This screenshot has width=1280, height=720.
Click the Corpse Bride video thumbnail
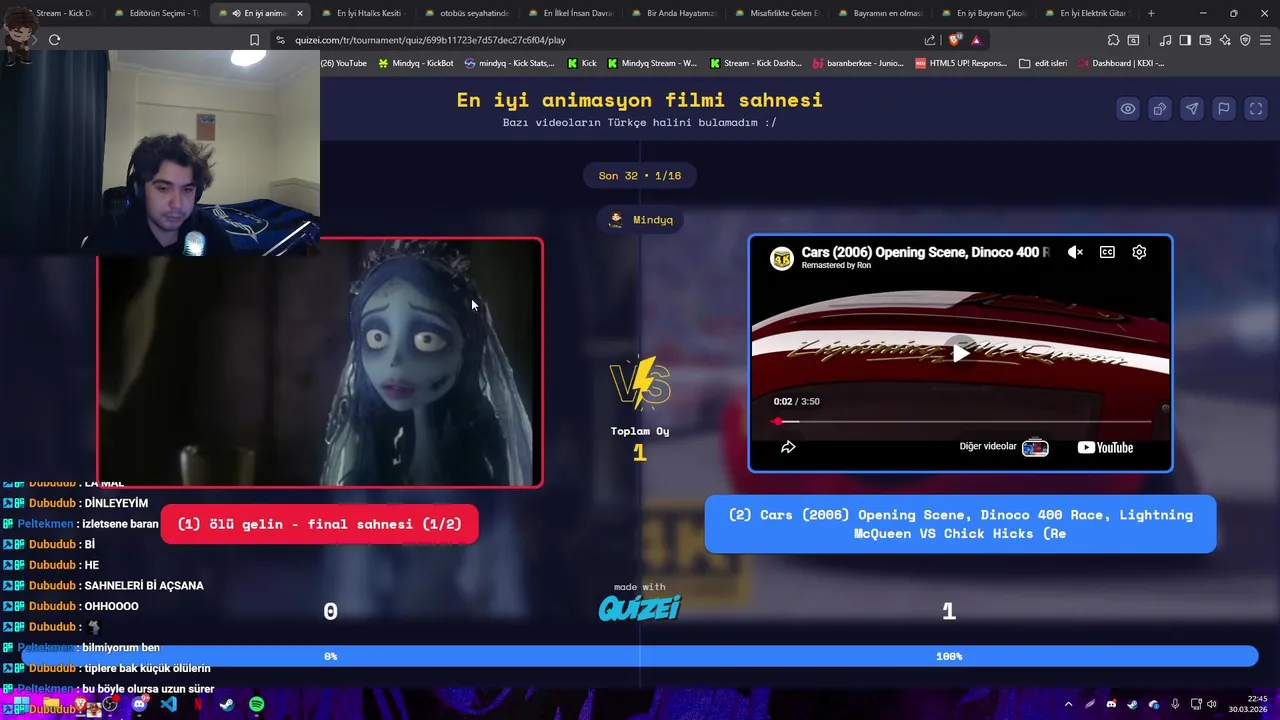[320, 363]
